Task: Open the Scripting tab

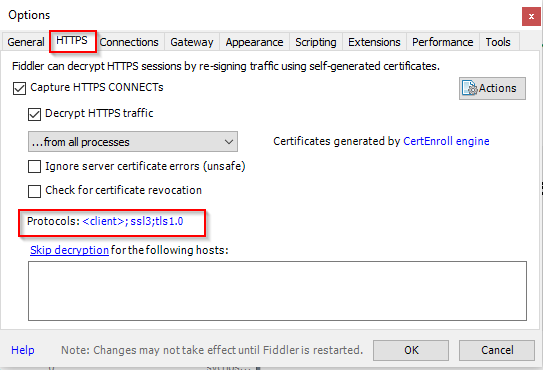Action: point(316,42)
